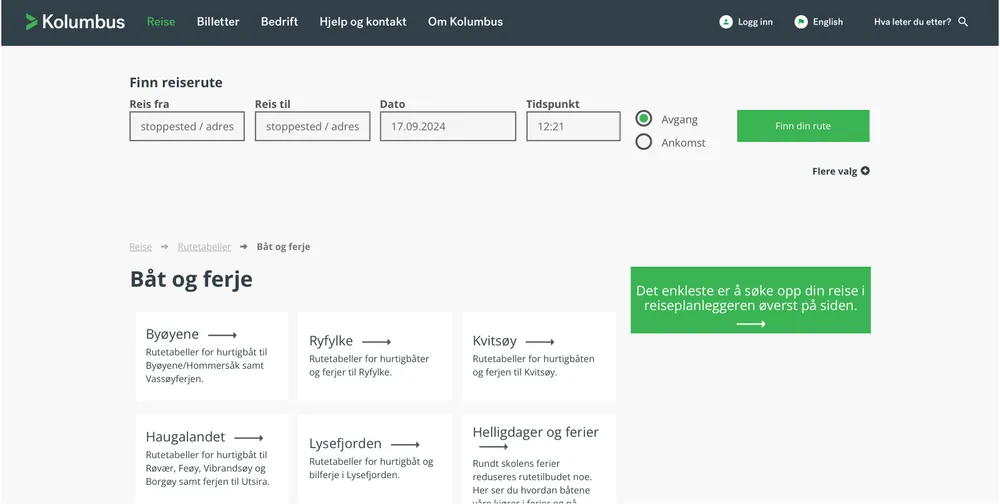The width and height of the screenshot is (1000, 504).
Task: Click the plus icon beside Flere valg
Action: tap(865, 171)
